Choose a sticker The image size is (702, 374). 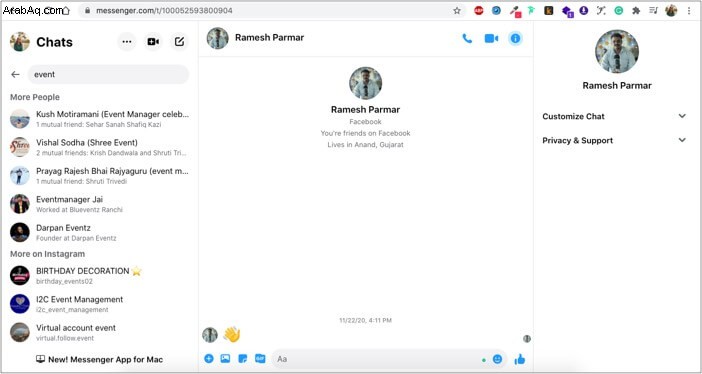click(x=243, y=359)
